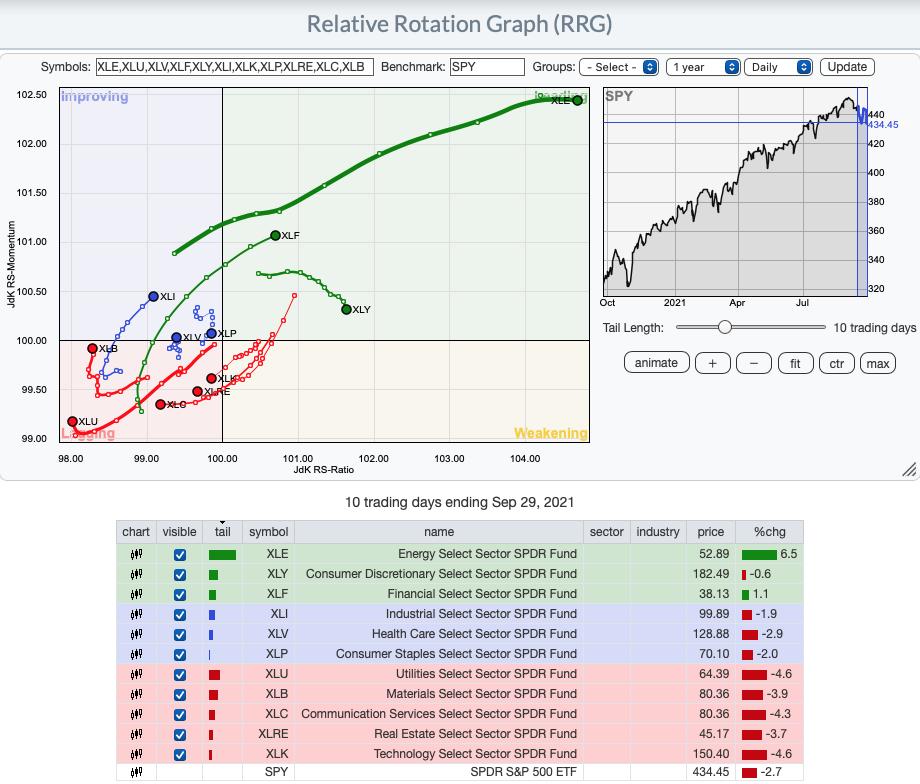
Task: Sort table by industry column header
Action: (x=658, y=532)
